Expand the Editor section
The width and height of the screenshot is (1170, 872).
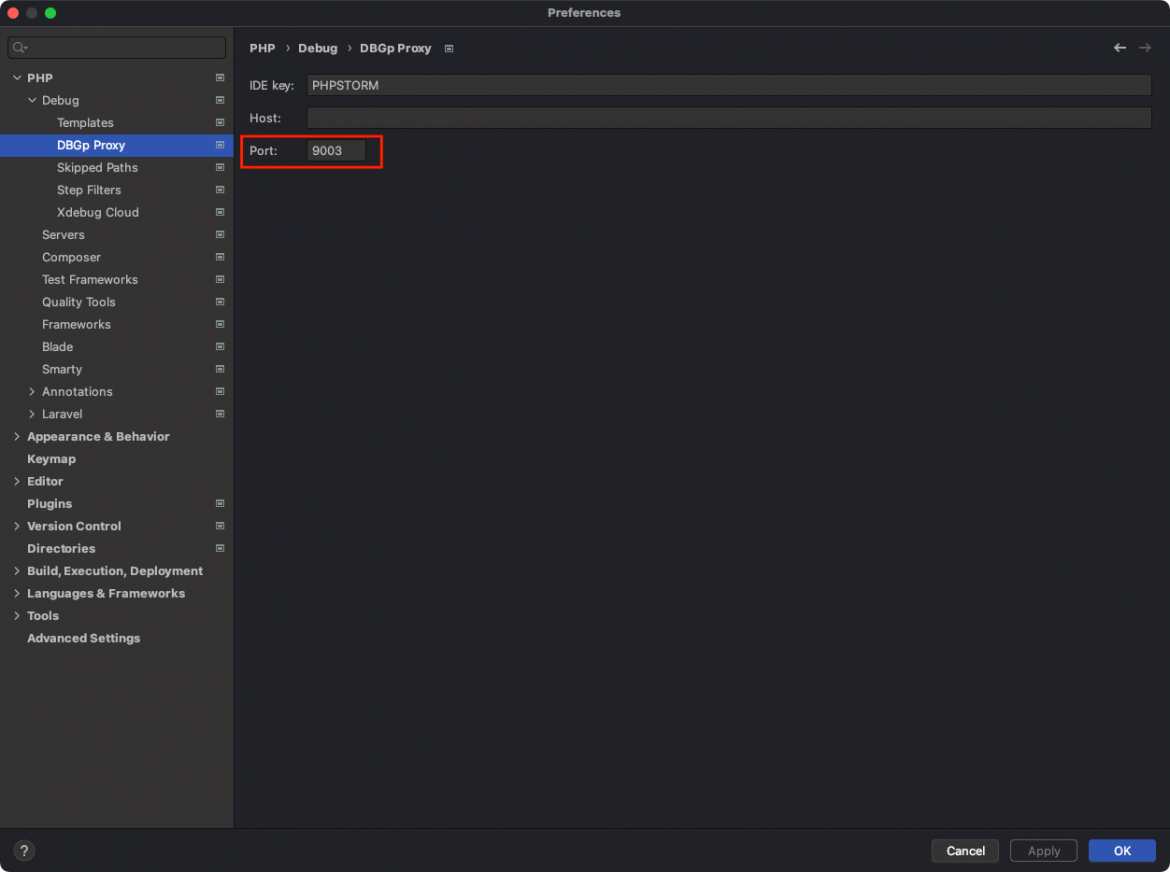(x=17, y=481)
